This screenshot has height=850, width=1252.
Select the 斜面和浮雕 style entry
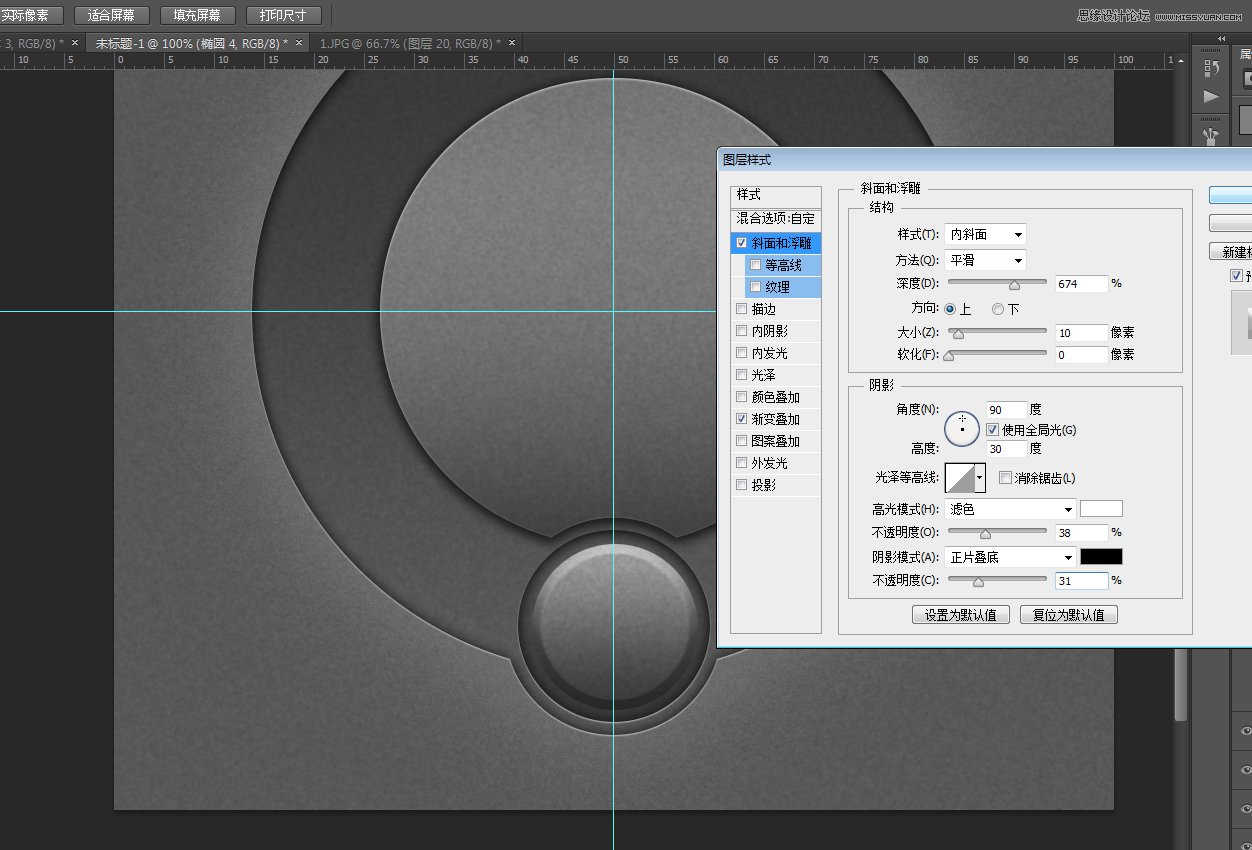click(784, 242)
